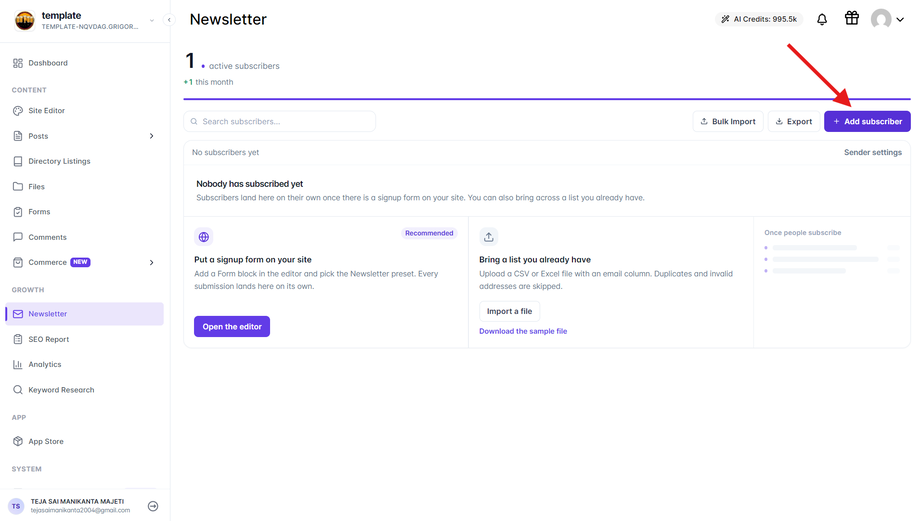Open the profile avatar dropdown
Viewport: 920px width, 521px height.
[887, 19]
